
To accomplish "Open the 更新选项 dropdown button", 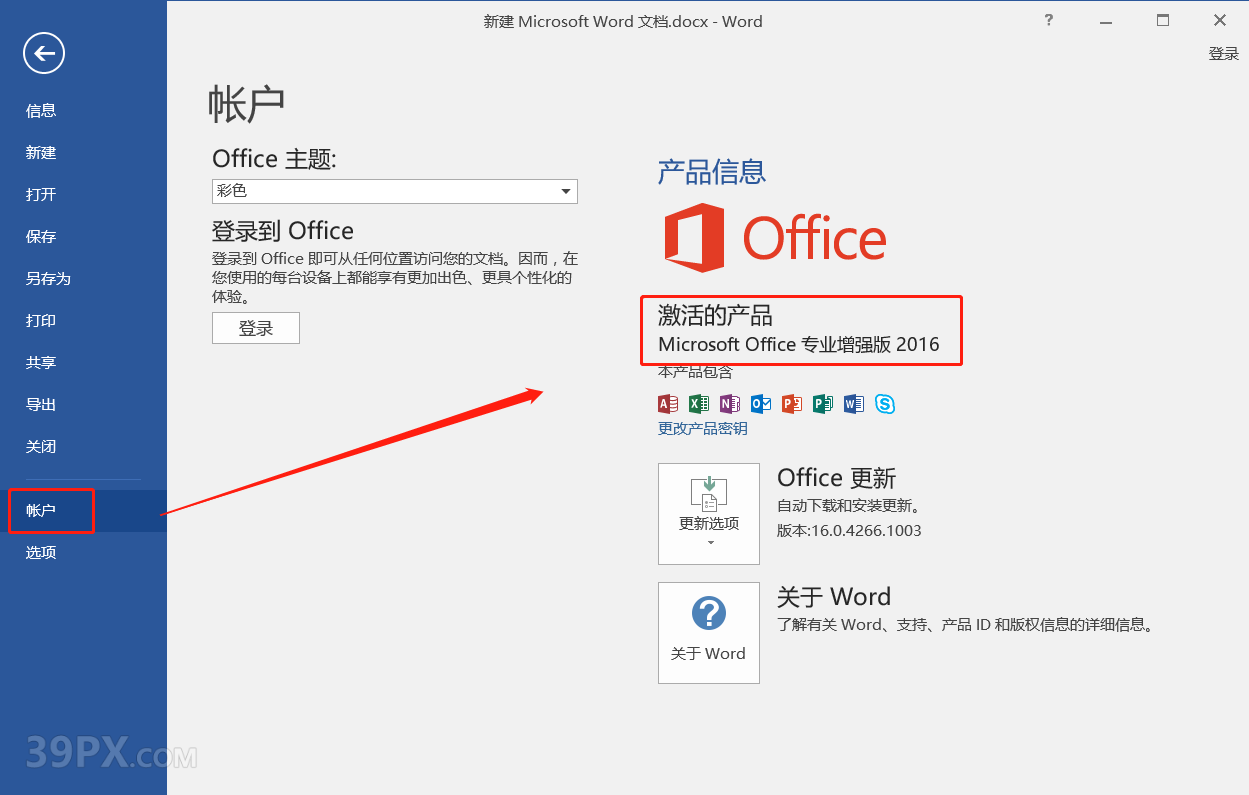I will point(709,514).
